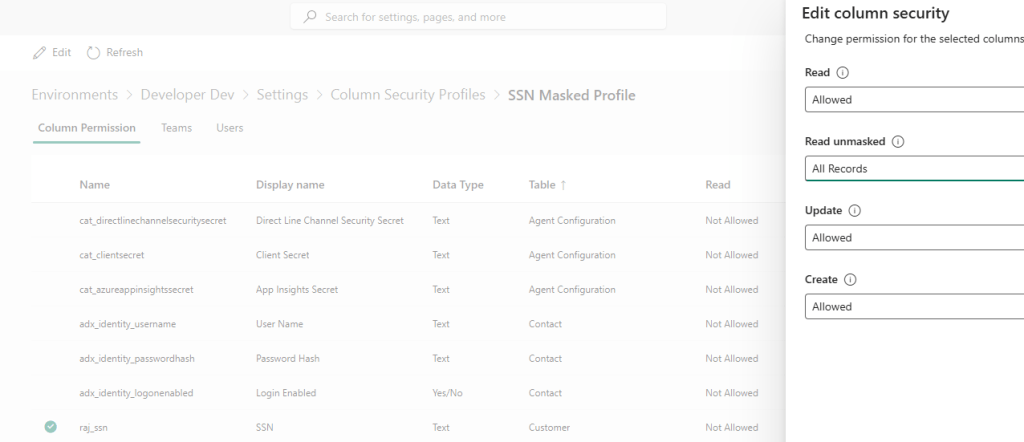Viewport: 1024px width, 442px height.
Task: Click info icon next to Read unmasked
Action: point(897,142)
